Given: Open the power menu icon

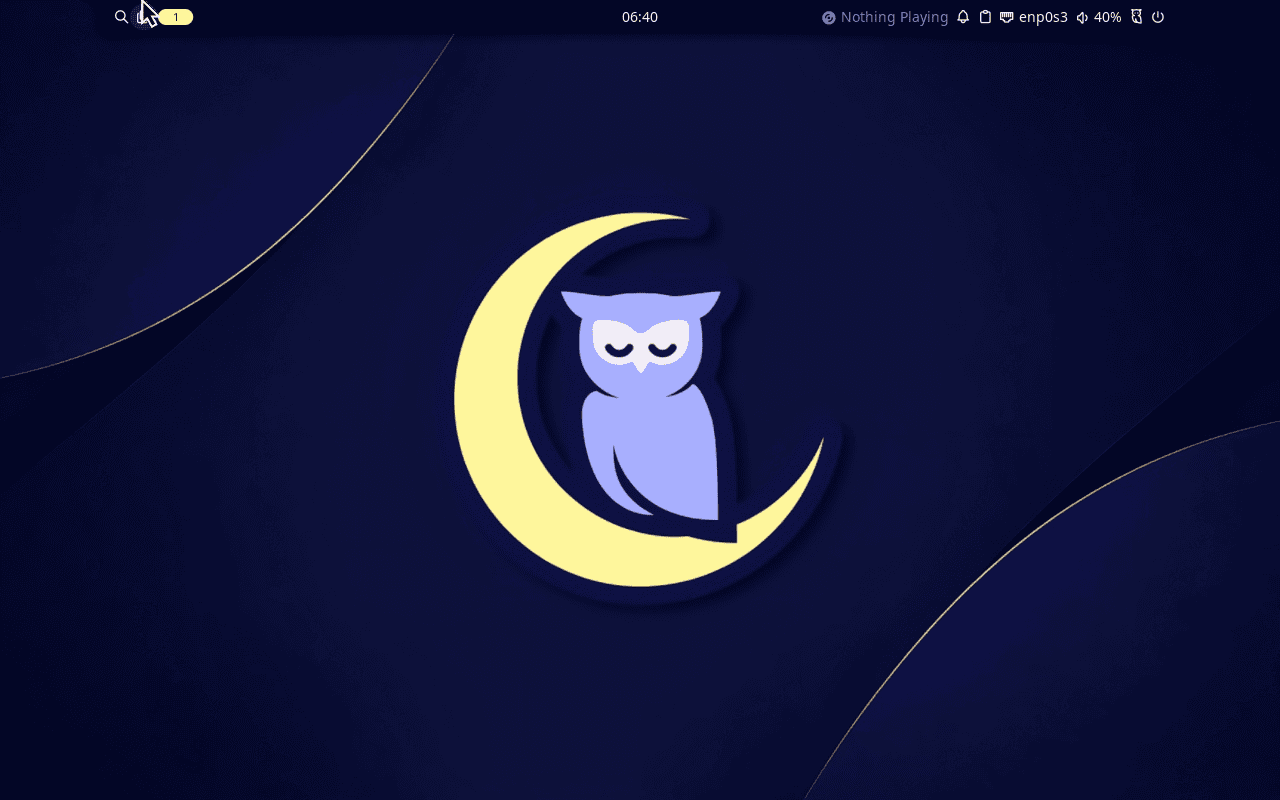Looking at the screenshot, I should pyautogui.click(x=1158, y=17).
